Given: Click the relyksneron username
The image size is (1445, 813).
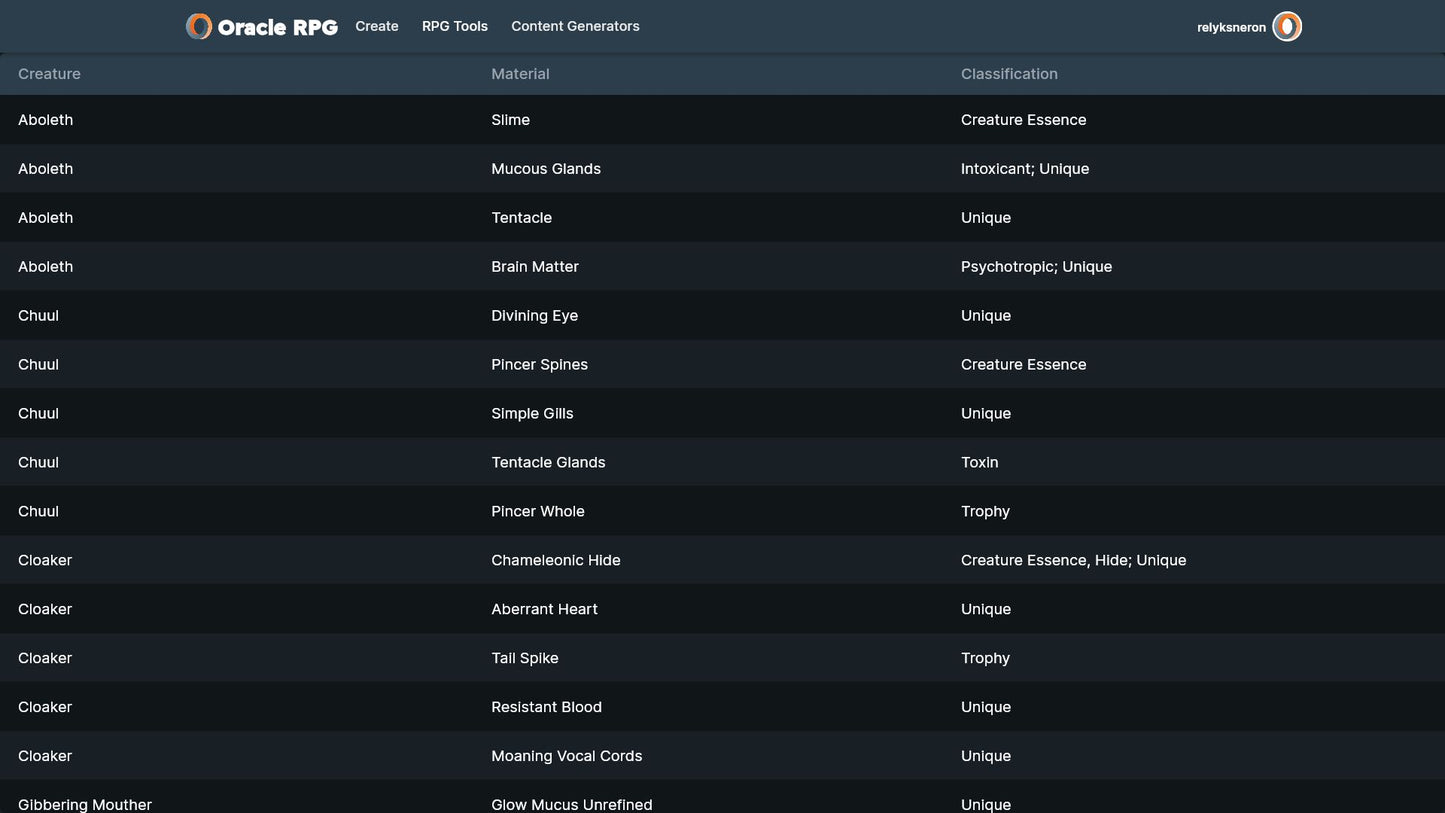Looking at the screenshot, I should (1231, 28).
